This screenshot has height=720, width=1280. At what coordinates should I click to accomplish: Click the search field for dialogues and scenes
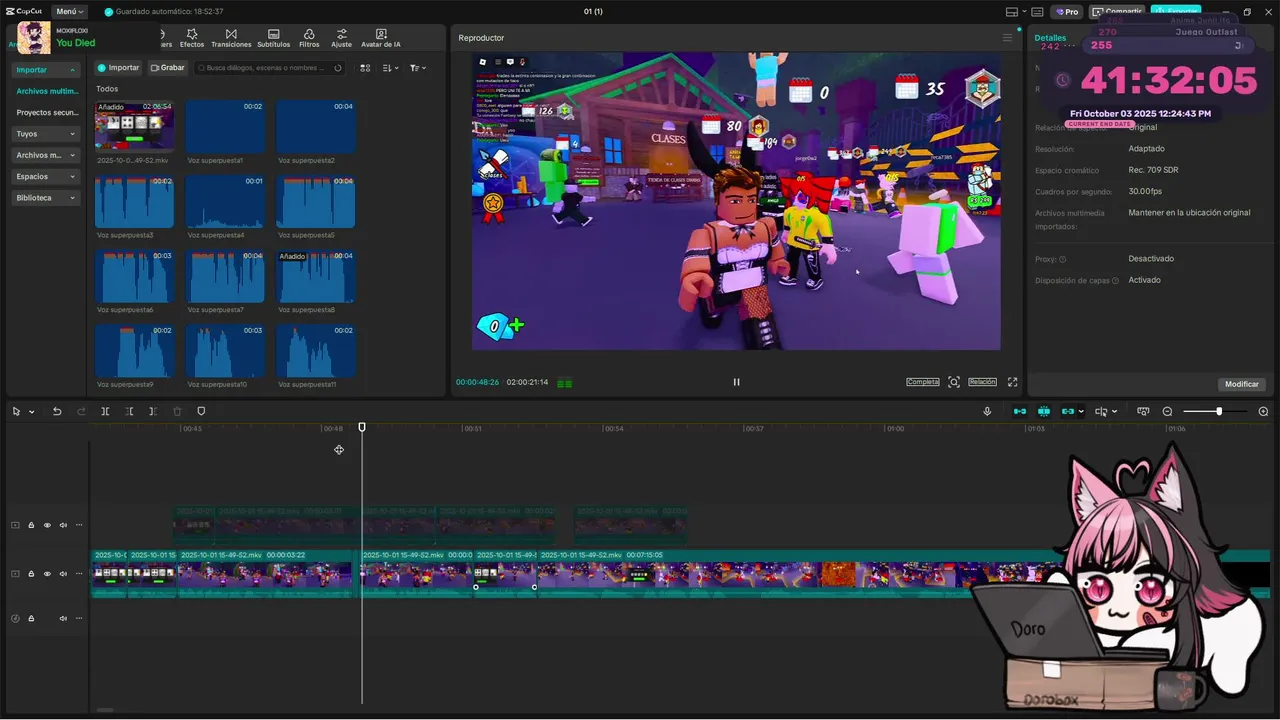(270, 68)
